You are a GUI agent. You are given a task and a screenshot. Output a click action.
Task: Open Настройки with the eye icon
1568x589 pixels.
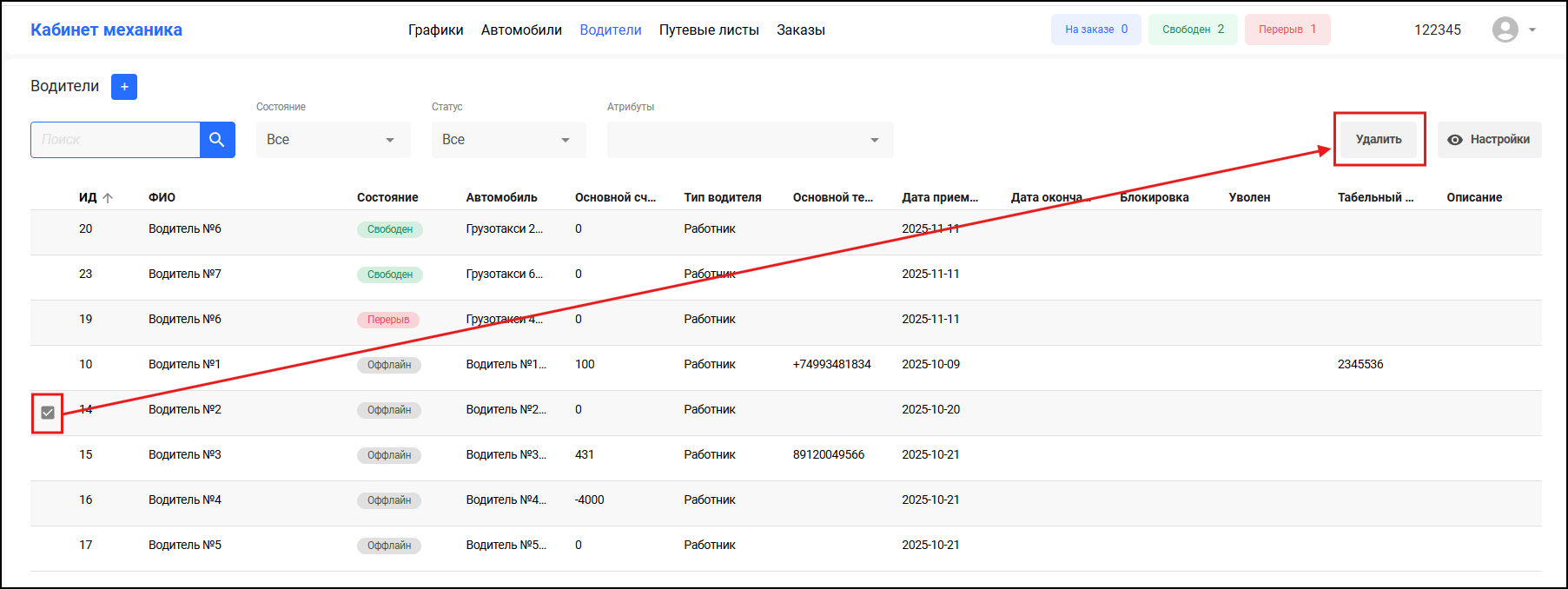[1489, 140]
